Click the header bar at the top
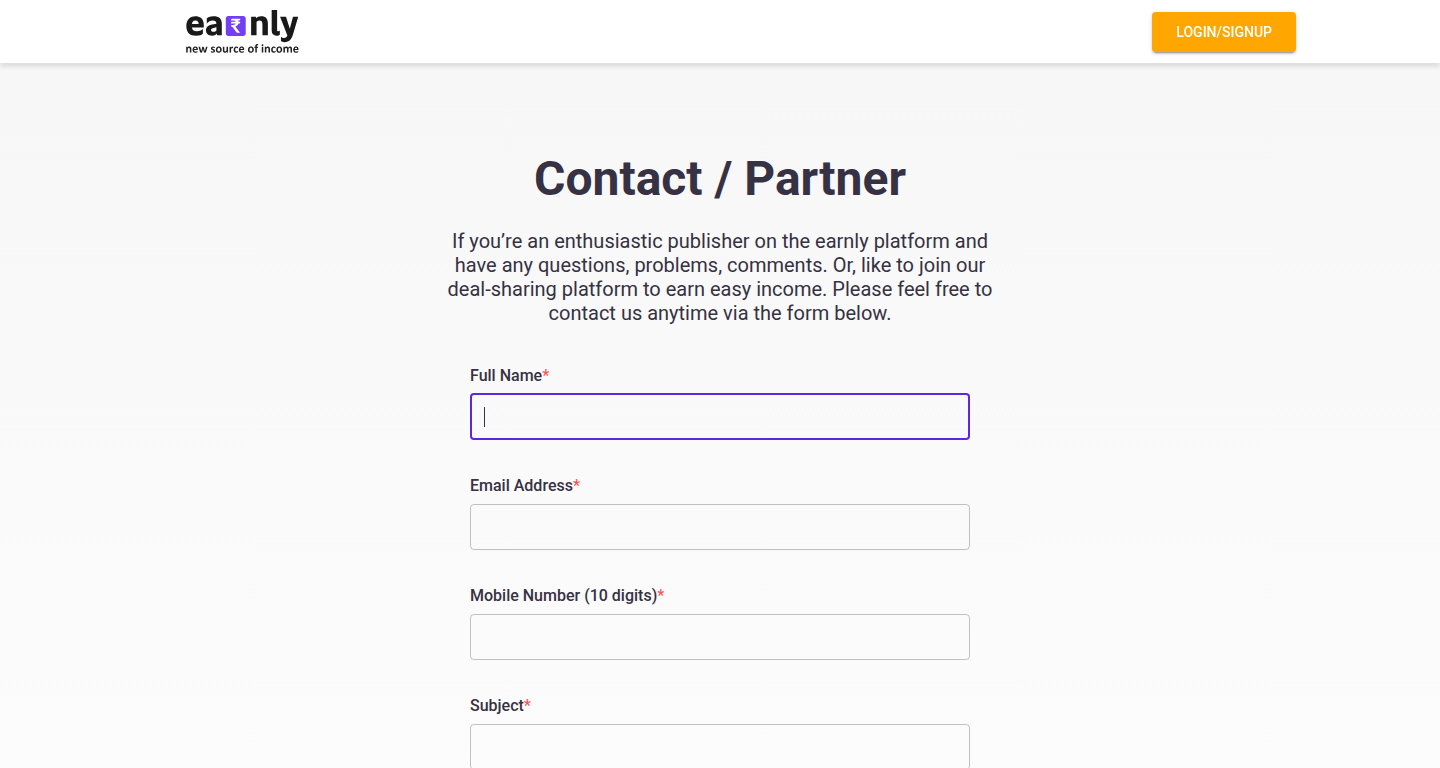 click(x=700, y=31)
